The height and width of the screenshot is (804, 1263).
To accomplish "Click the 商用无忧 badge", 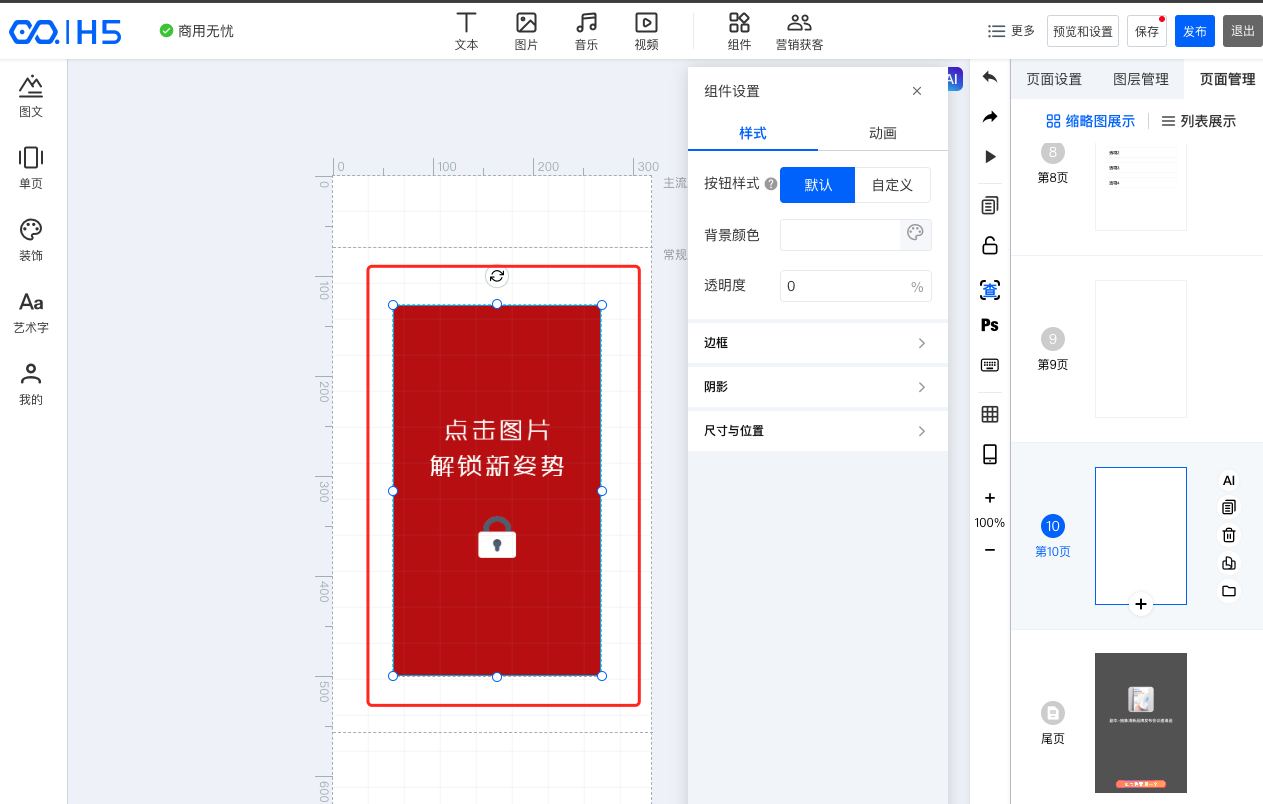I will [197, 31].
